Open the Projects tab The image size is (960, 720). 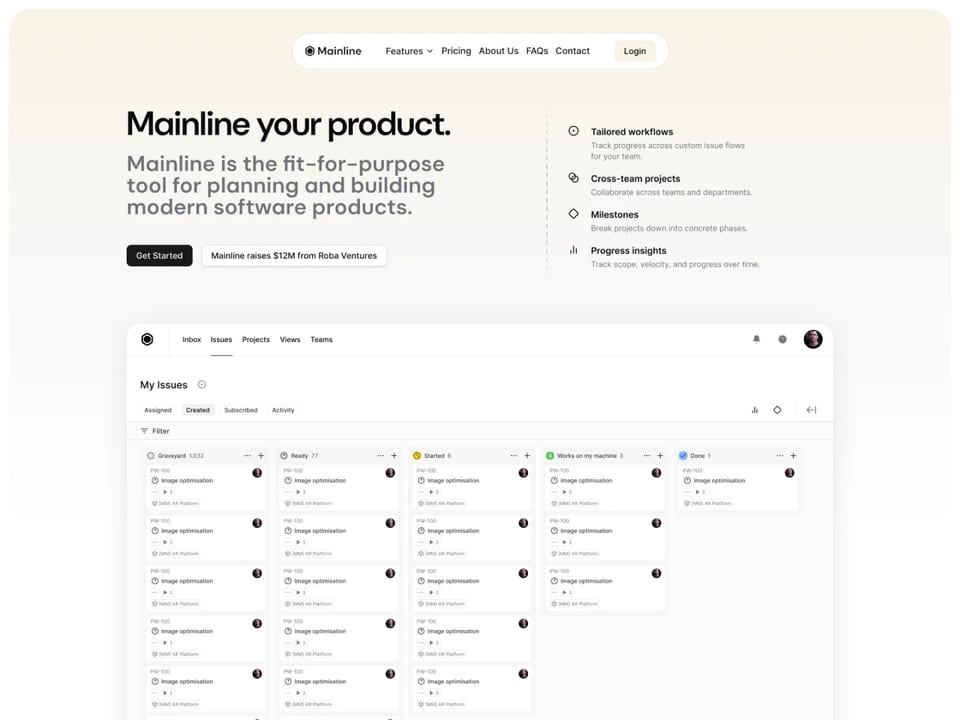pyautogui.click(x=256, y=339)
